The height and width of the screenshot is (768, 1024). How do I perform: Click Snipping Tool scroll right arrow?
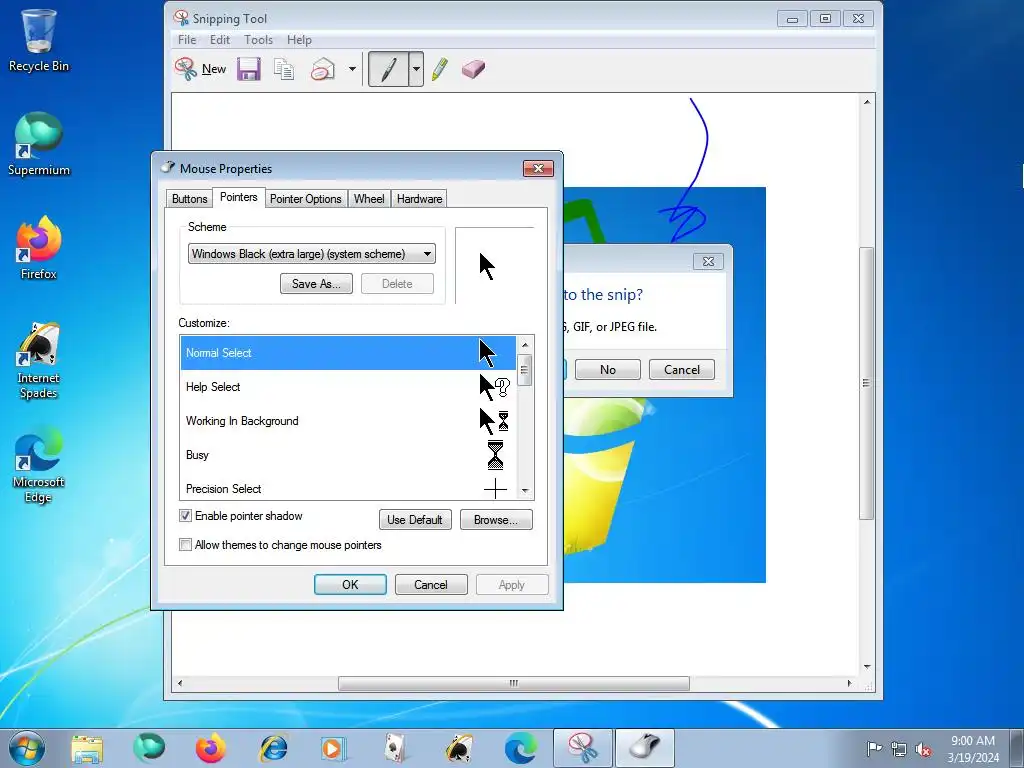tap(849, 683)
